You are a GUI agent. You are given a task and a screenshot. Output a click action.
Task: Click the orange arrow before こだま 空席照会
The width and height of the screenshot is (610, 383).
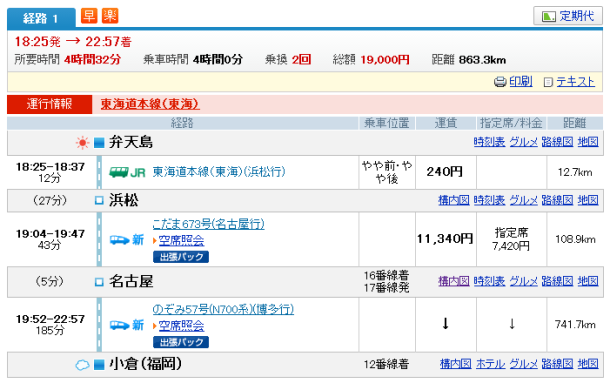point(155,241)
